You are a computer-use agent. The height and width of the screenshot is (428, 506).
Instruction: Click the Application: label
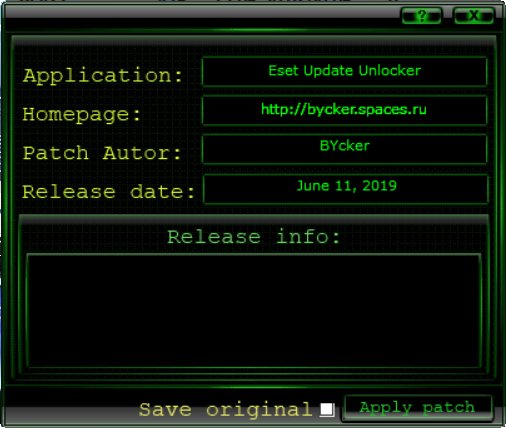click(x=103, y=76)
